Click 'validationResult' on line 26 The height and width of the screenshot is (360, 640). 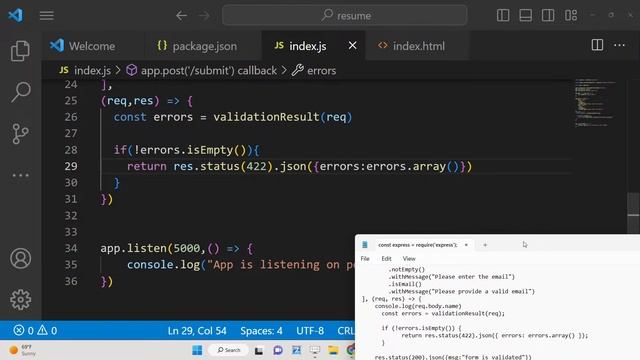coord(266,117)
